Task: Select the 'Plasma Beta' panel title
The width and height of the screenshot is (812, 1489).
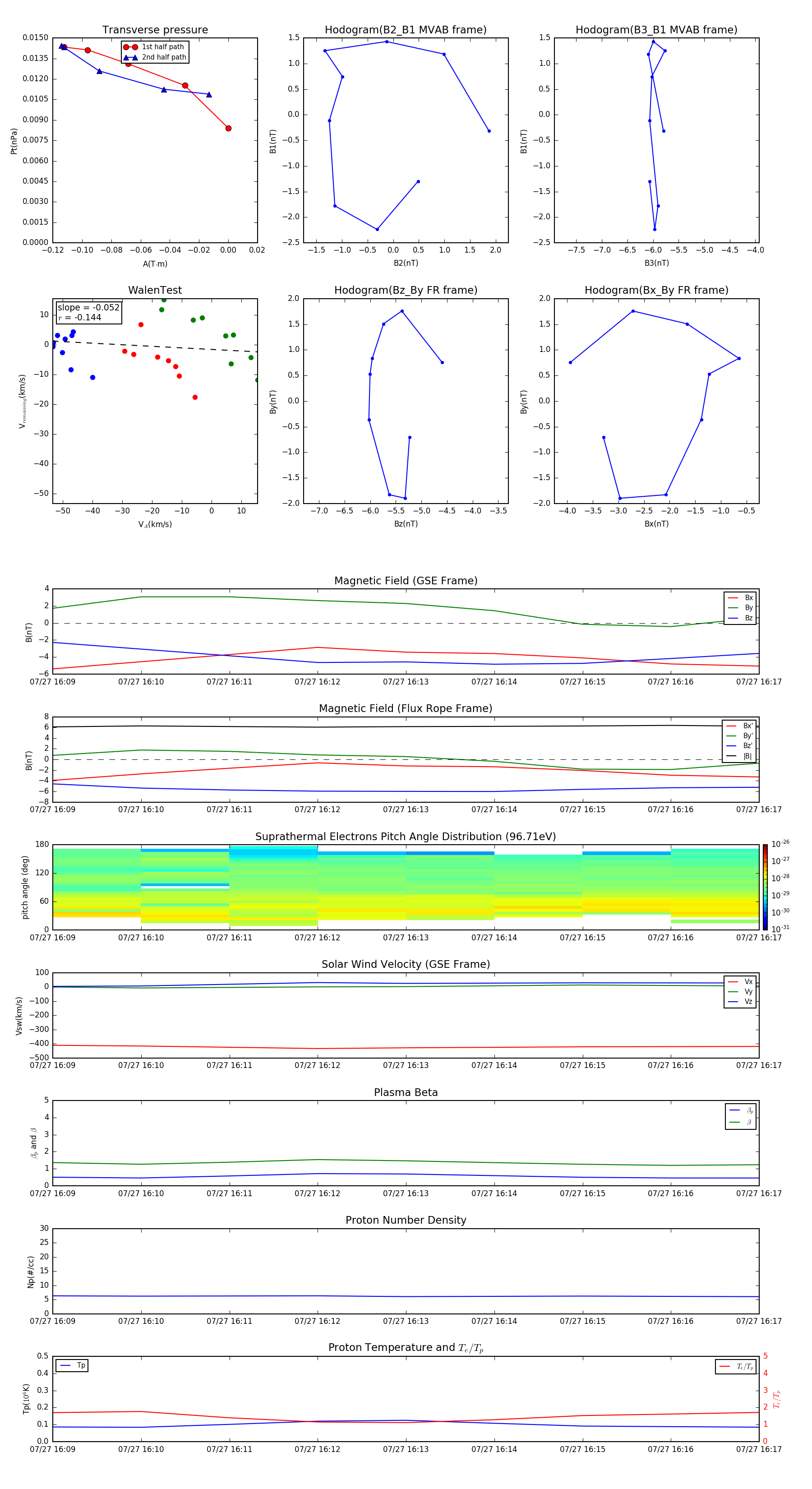Action: click(406, 1092)
